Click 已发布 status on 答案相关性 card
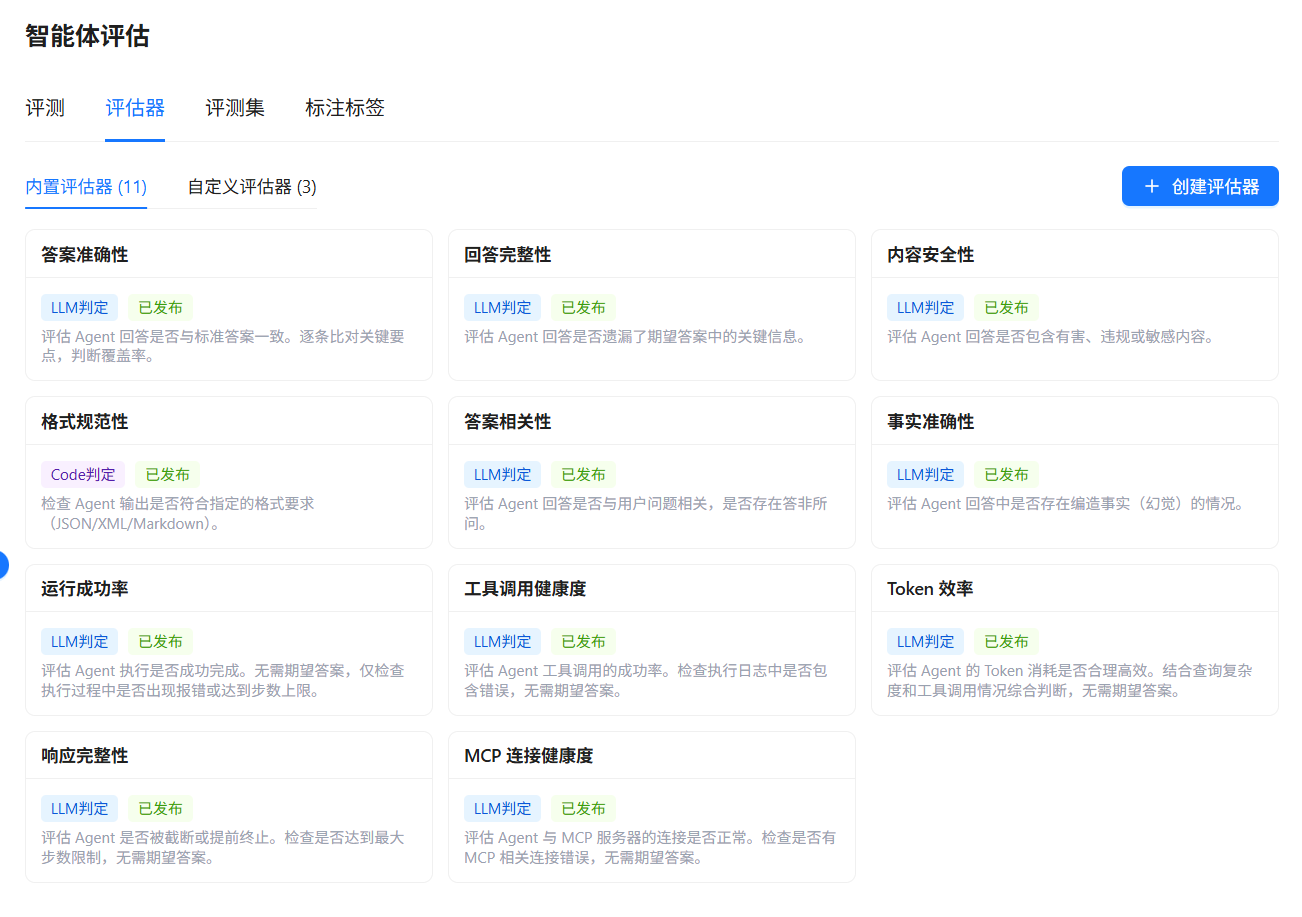This screenshot has height=917, width=1302. pos(583,474)
